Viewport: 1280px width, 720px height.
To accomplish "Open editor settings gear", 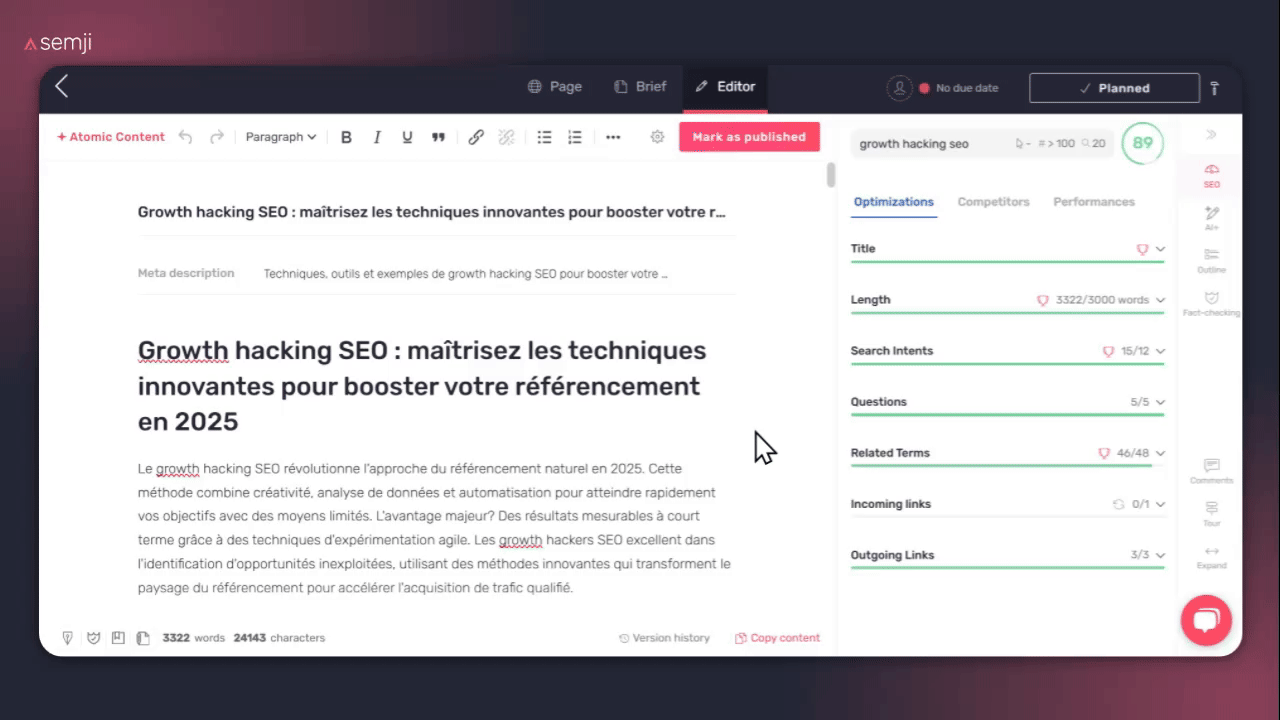I will (x=657, y=137).
